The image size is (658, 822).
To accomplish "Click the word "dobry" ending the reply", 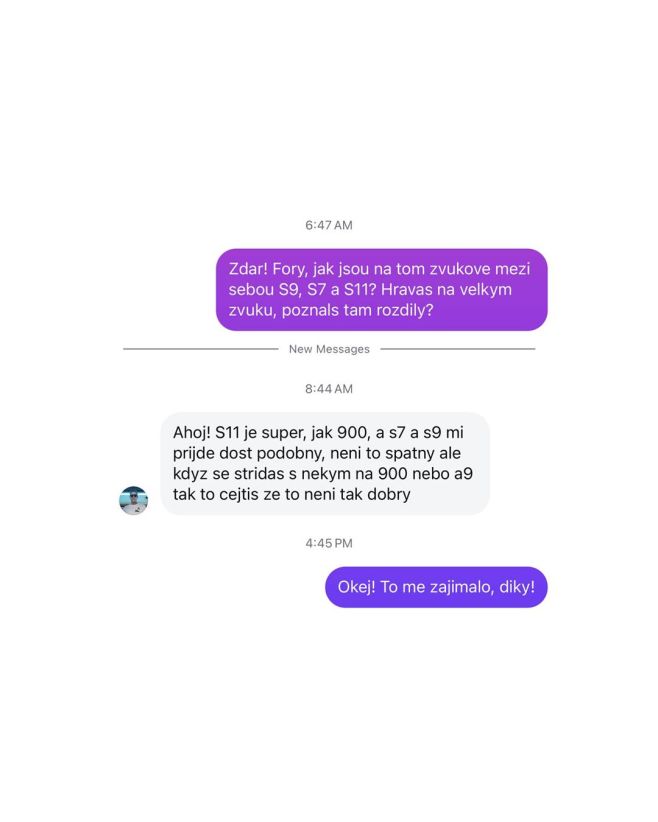I will [389, 494].
